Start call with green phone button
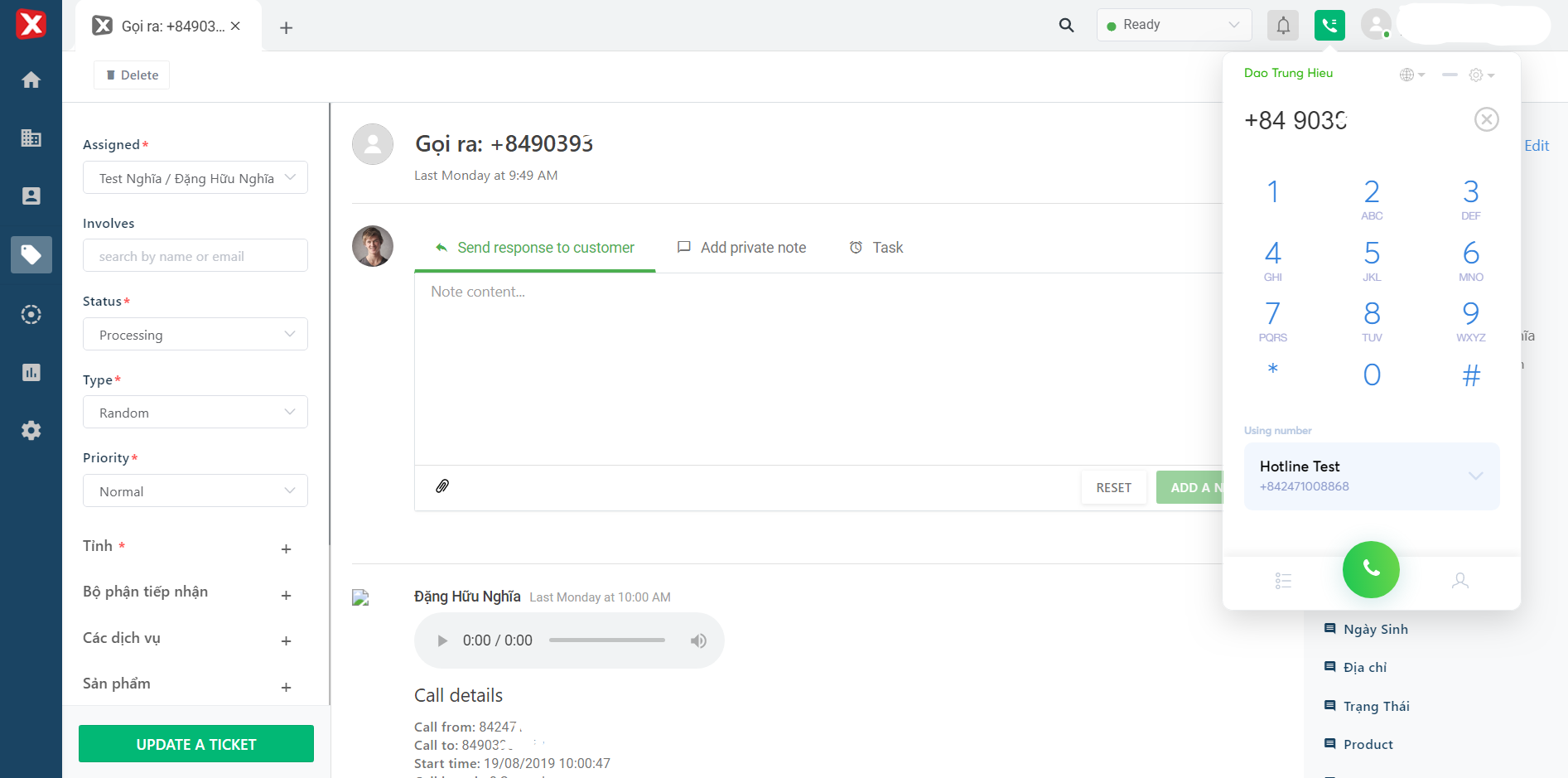The image size is (1568, 778). coord(1371,569)
